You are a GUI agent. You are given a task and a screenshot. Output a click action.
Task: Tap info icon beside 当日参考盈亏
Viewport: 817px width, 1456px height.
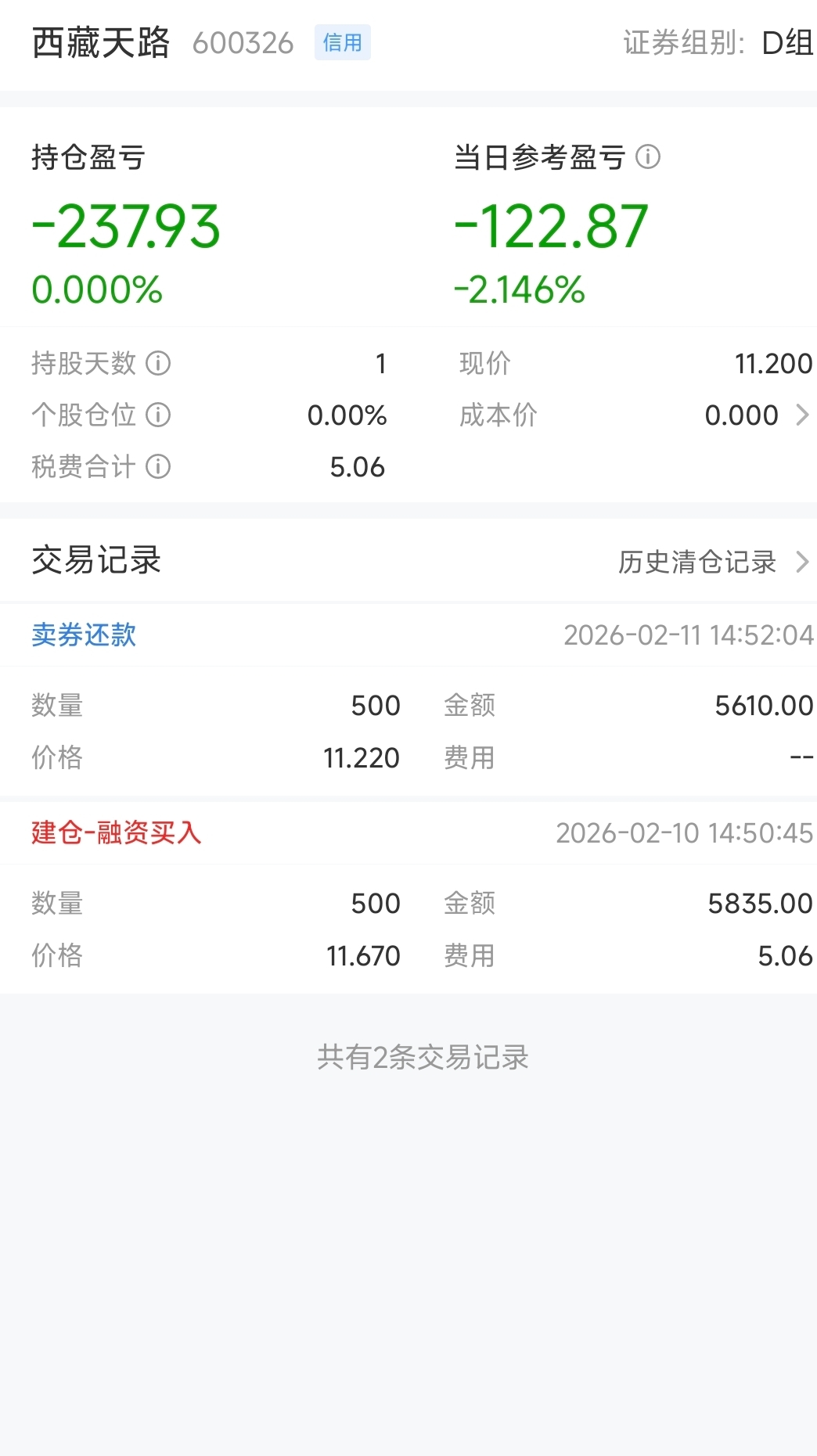coord(648,157)
